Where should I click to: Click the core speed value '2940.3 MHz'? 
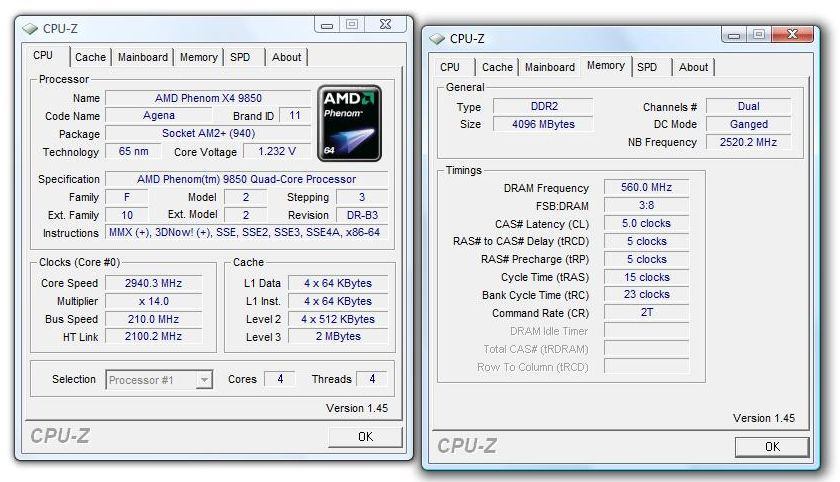[153, 283]
